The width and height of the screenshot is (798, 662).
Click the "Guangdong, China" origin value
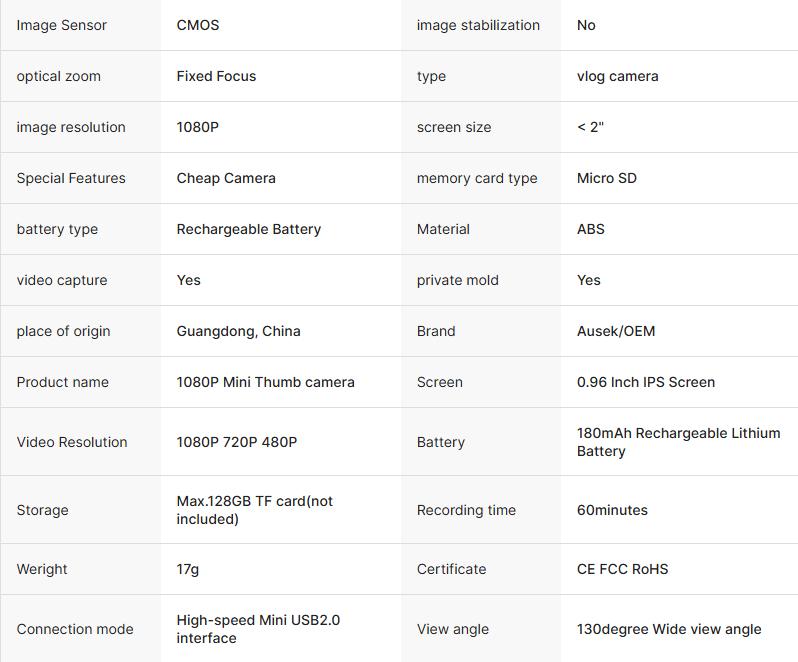(238, 331)
